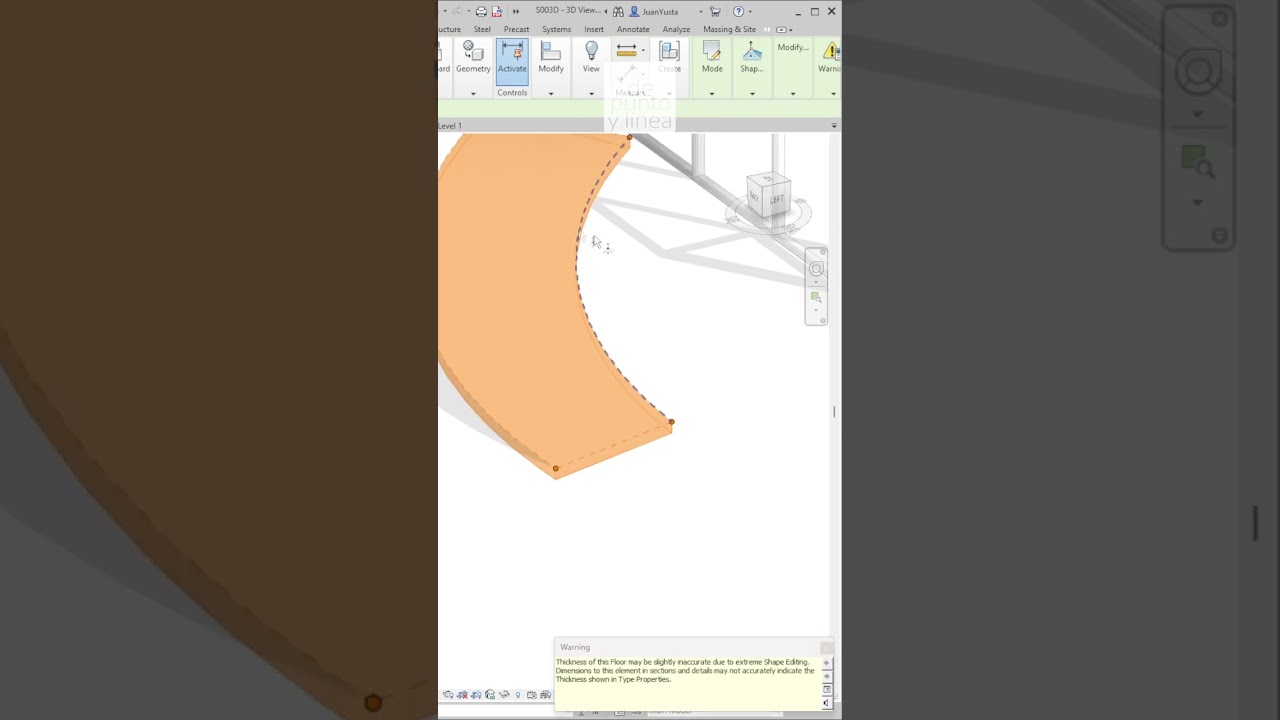Viewport: 1280px width, 720px height.
Task: Click the PDF export icon
Action: click(496, 12)
